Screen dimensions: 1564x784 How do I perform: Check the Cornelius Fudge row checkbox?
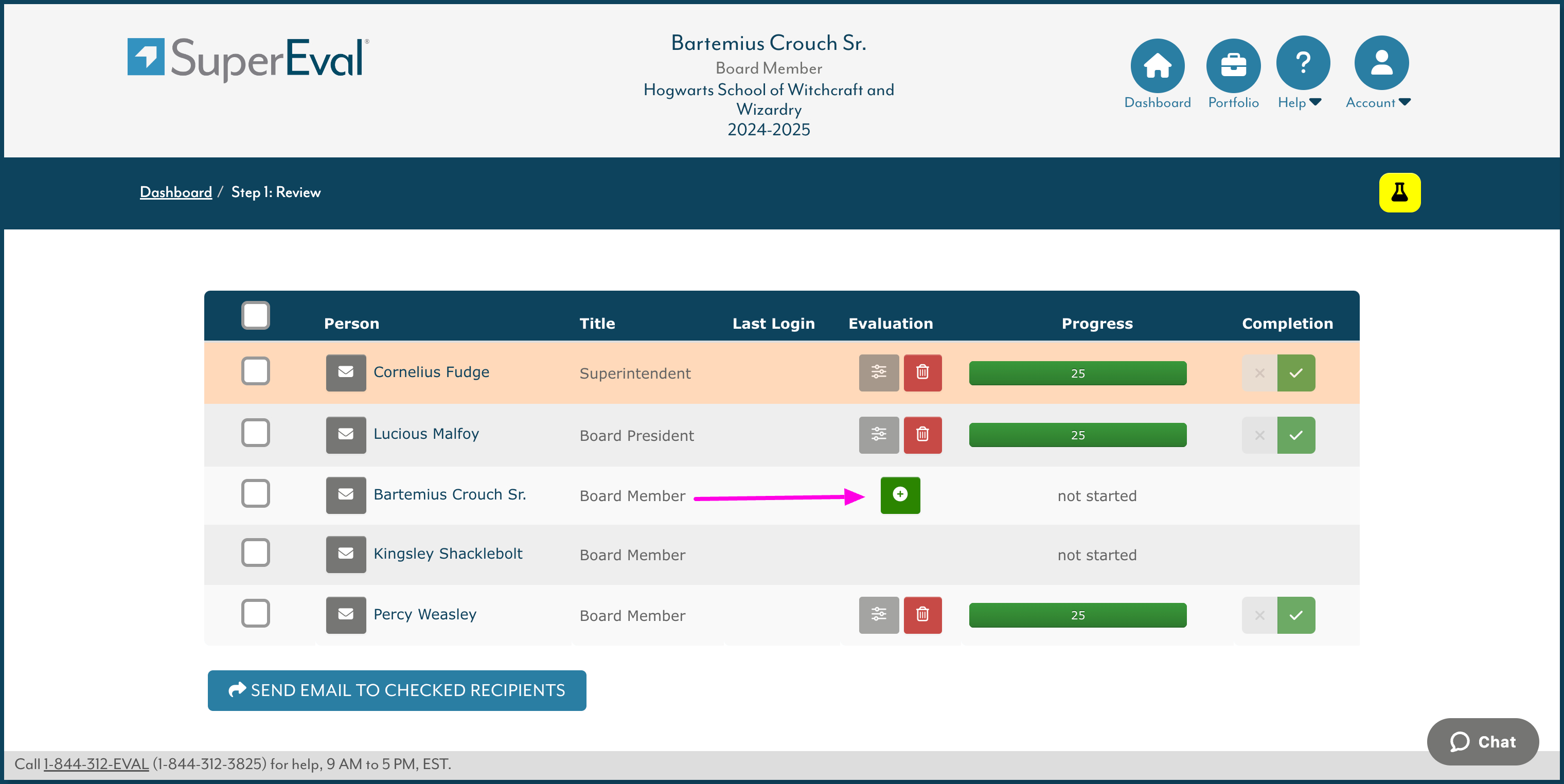click(x=255, y=370)
